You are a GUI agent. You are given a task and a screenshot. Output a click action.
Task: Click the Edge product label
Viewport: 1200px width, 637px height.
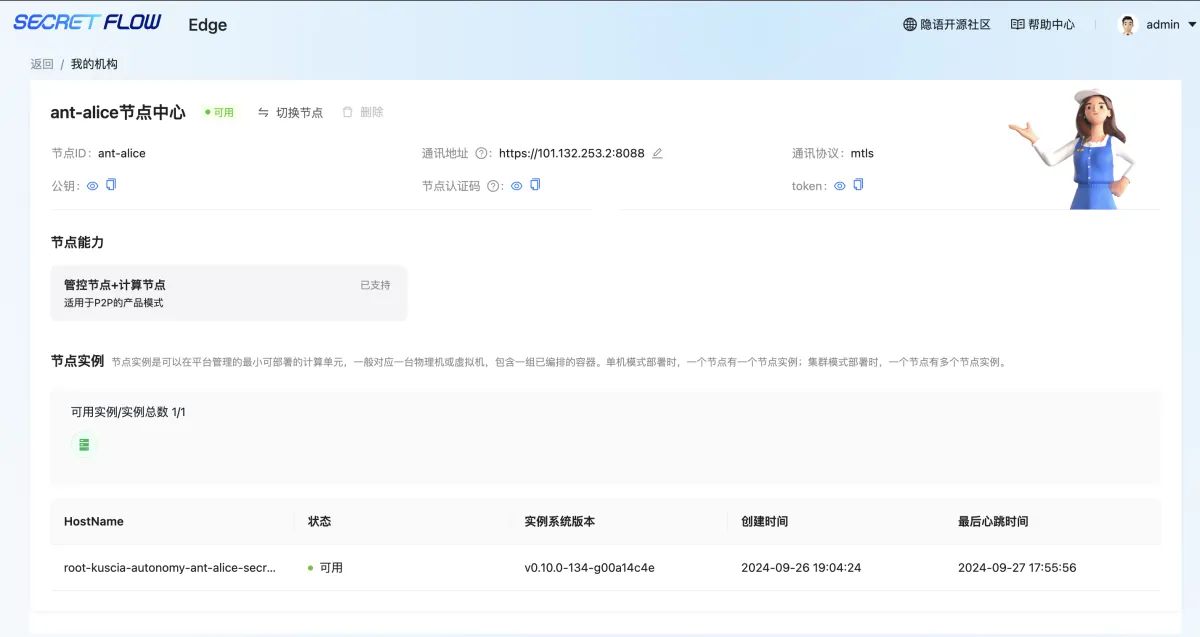(x=208, y=25)
